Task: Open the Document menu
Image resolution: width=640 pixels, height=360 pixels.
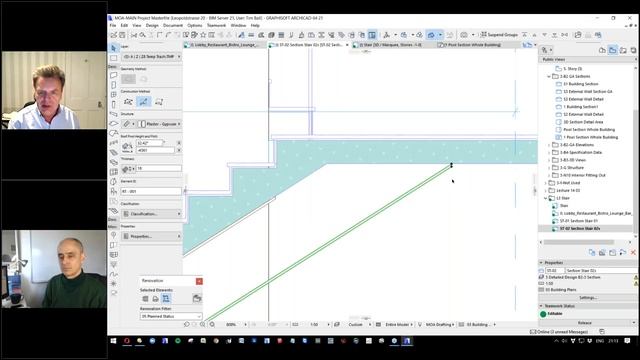Action: (x=173, y=25)
